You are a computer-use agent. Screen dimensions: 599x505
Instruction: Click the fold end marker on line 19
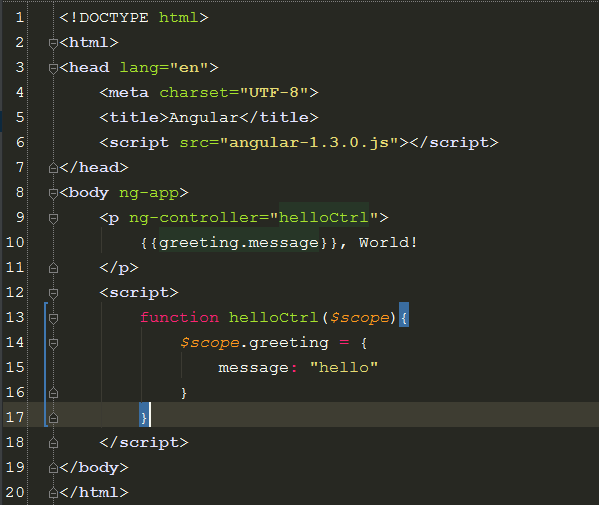[x=53, y=468]
